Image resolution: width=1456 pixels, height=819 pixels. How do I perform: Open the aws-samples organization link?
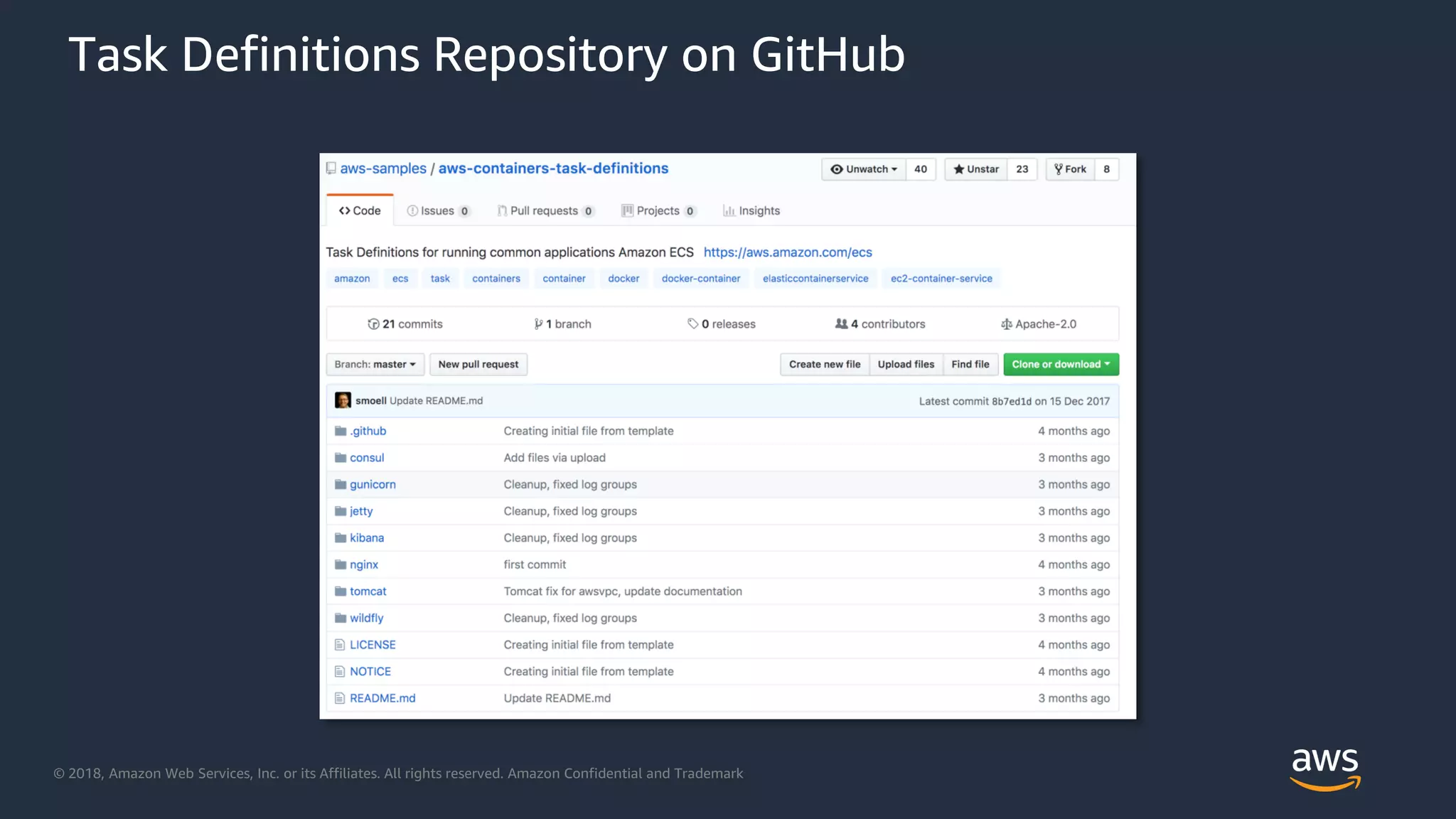(383, 168)
